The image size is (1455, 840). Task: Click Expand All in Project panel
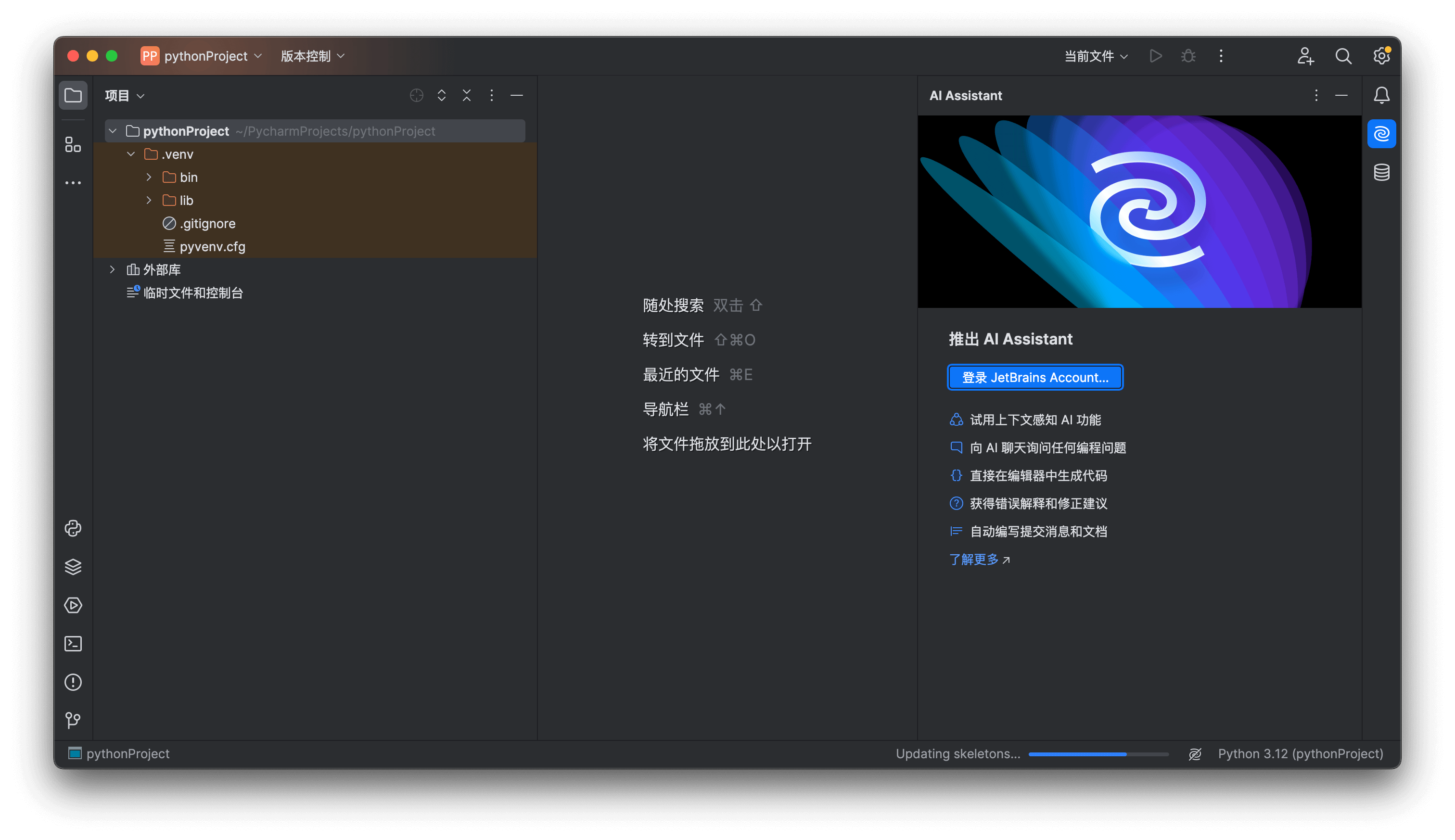[x=441, y=95]
